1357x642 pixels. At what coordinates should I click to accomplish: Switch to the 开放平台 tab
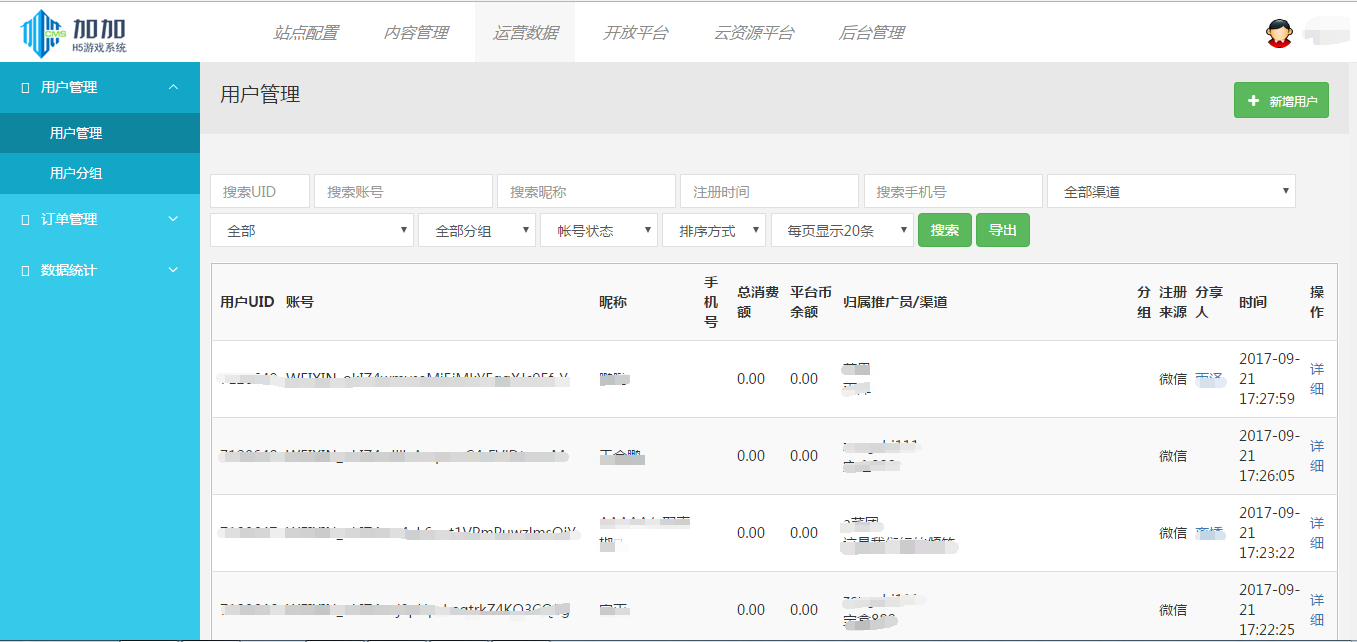point(636,31)
